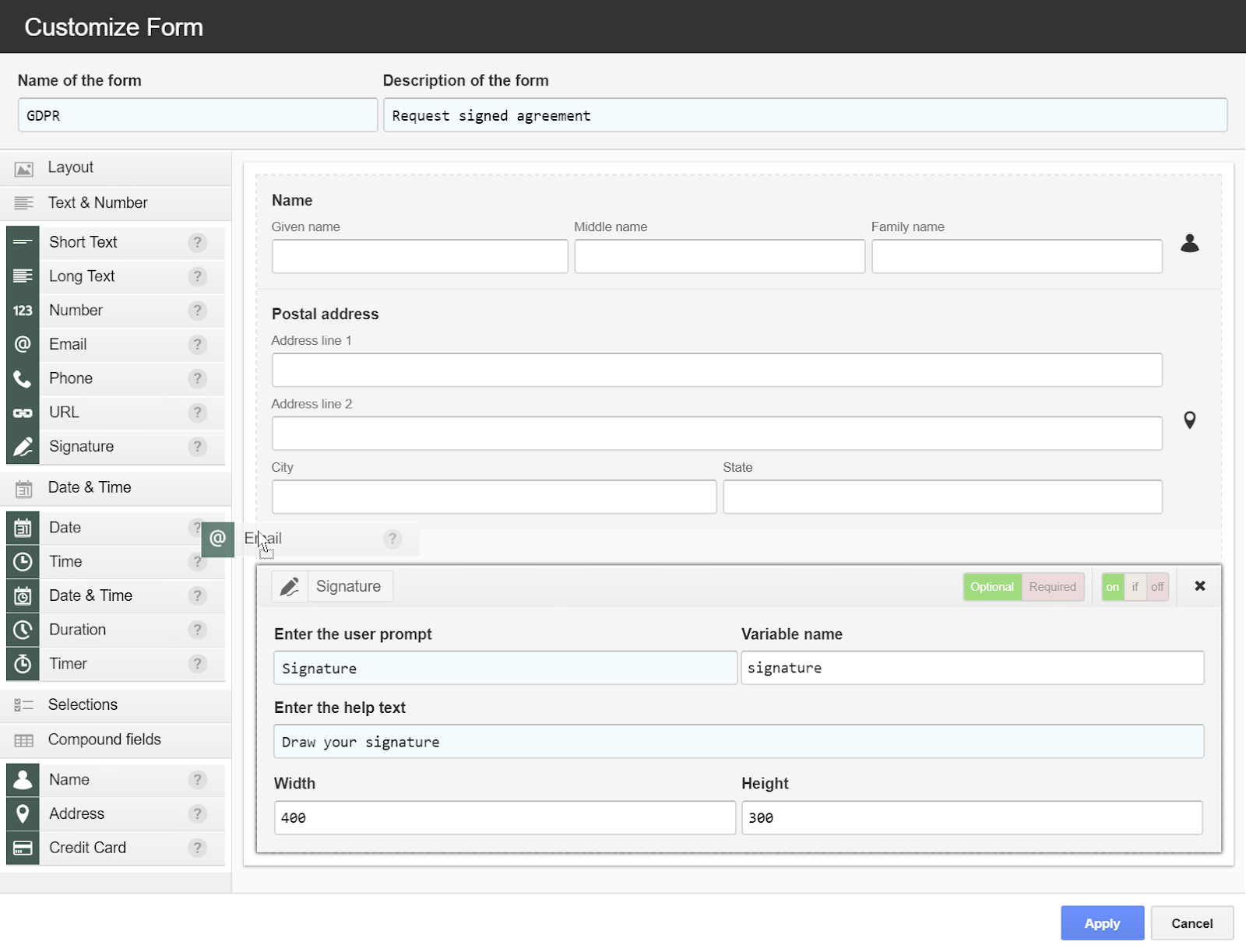1246x952 pixels.
Task: Add a Short Text field
Action: [x=115, y=242]
